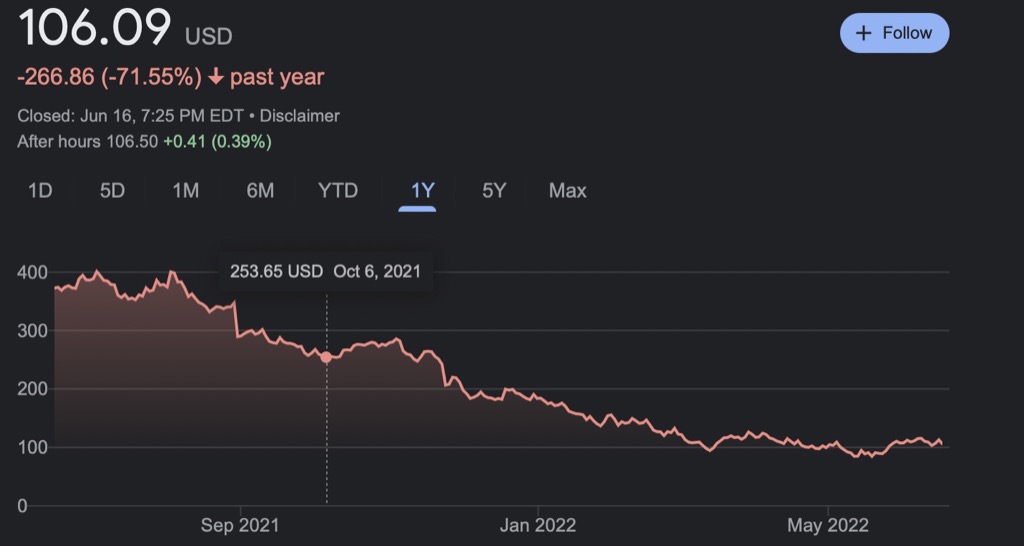The height and width of the screenshot is (546, 1024).
Task: Switch to the 6M range tab
Action: click(x=260, y=190)
